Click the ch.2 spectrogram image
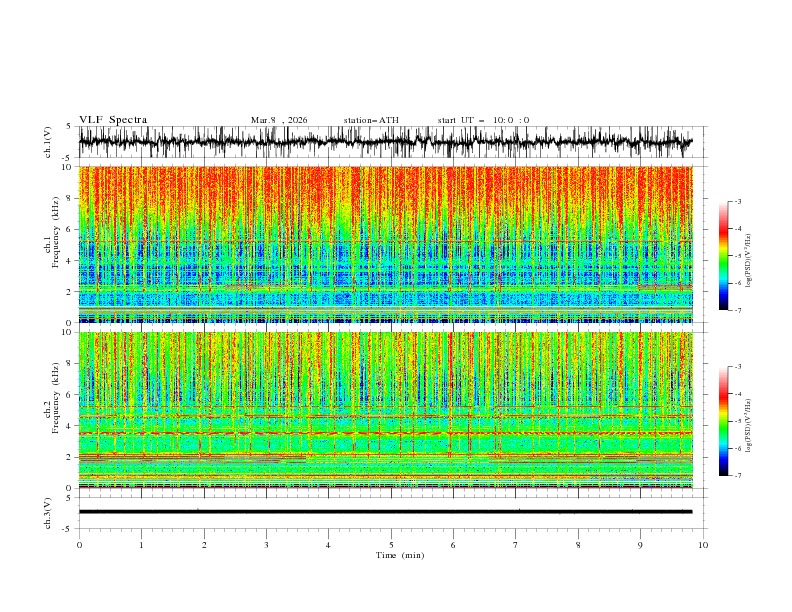792x612 pixels. click(385, 410)
